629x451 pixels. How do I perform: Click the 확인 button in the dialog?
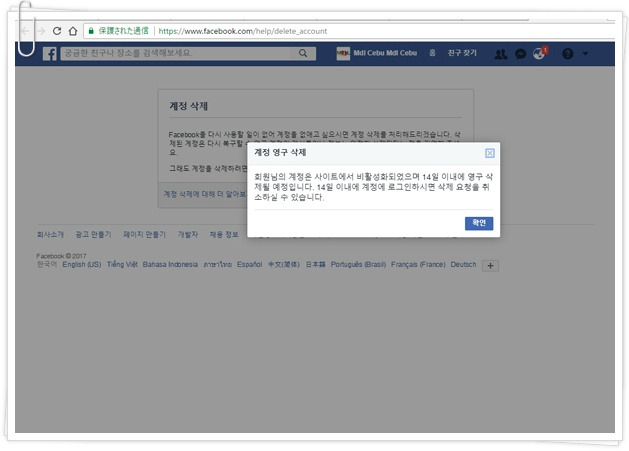[479, 223]
